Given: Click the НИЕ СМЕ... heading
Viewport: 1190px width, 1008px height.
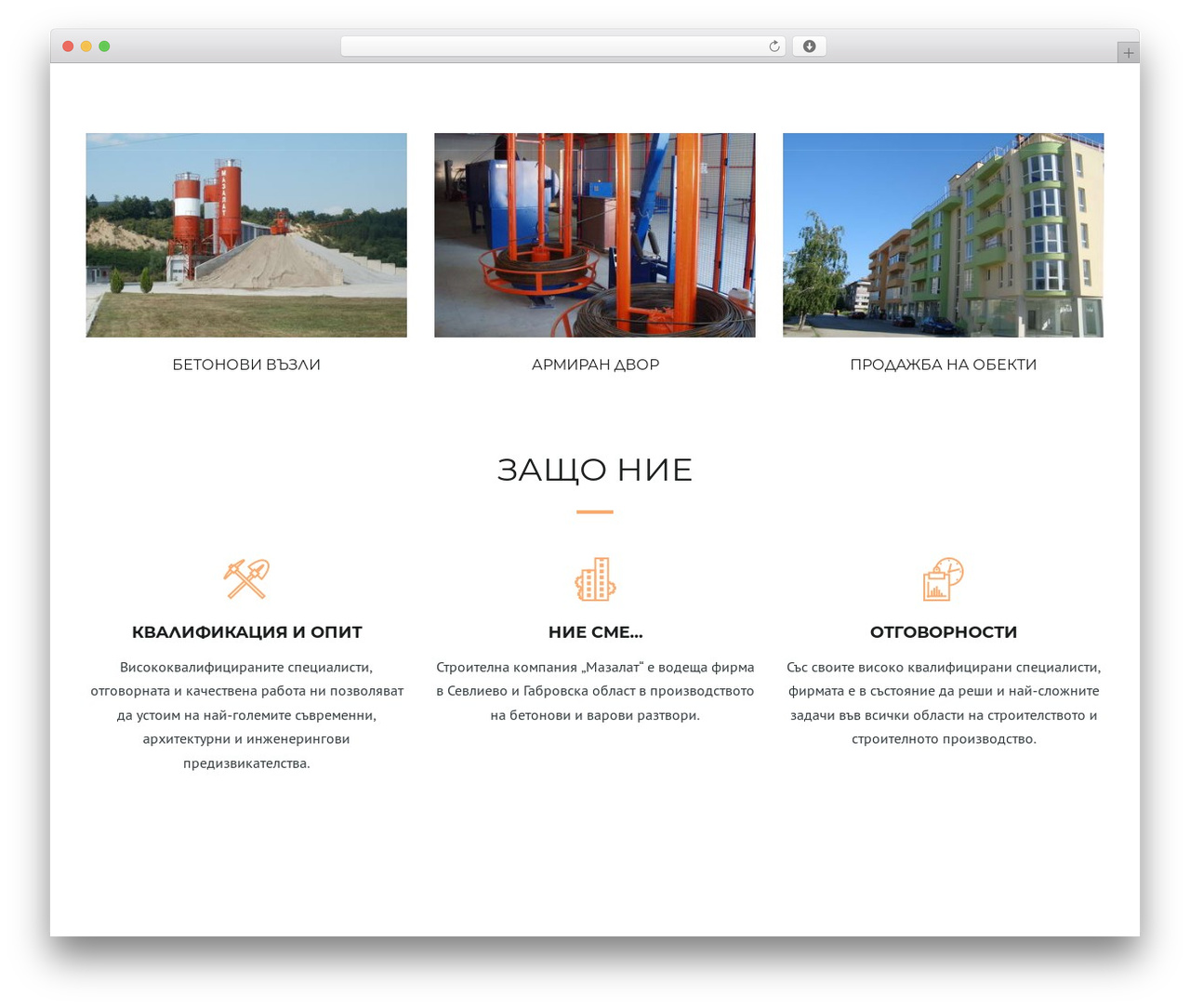Looking at the screenshot, I should [x=595, y=632].
